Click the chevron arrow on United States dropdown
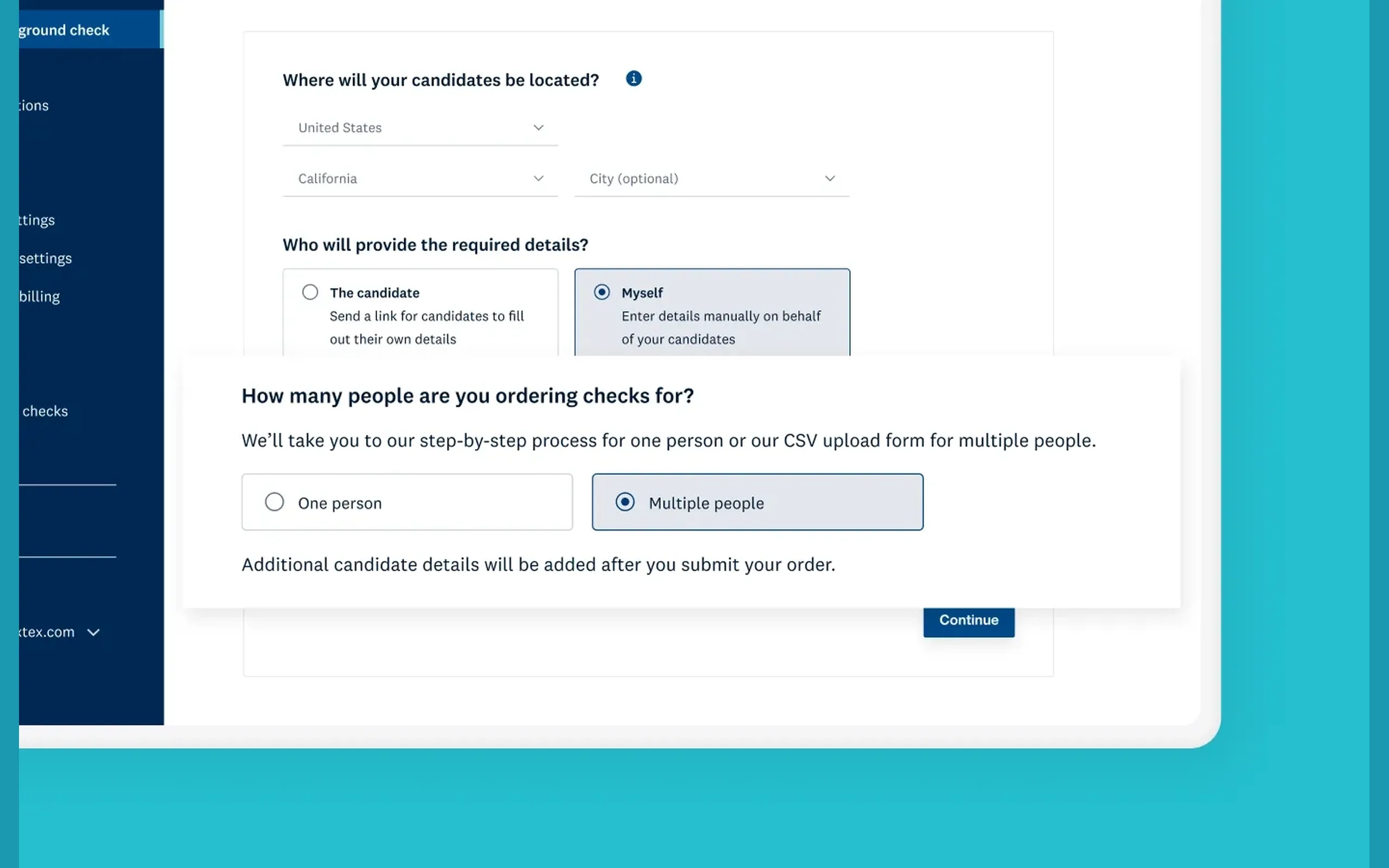The image size is (1389, 868). (x=538, y=127)
